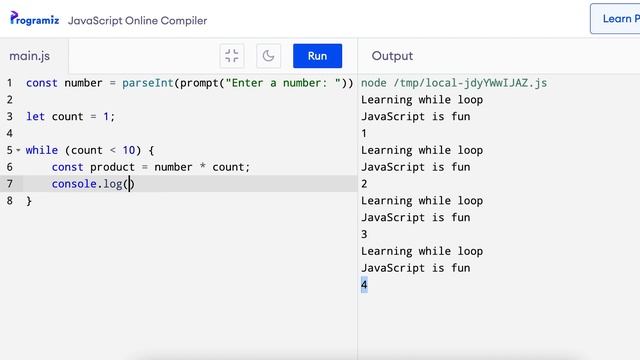Collapse the while loop fold arrow on line 5
This screenshot has width=640, height=360.
click(18, 150)
